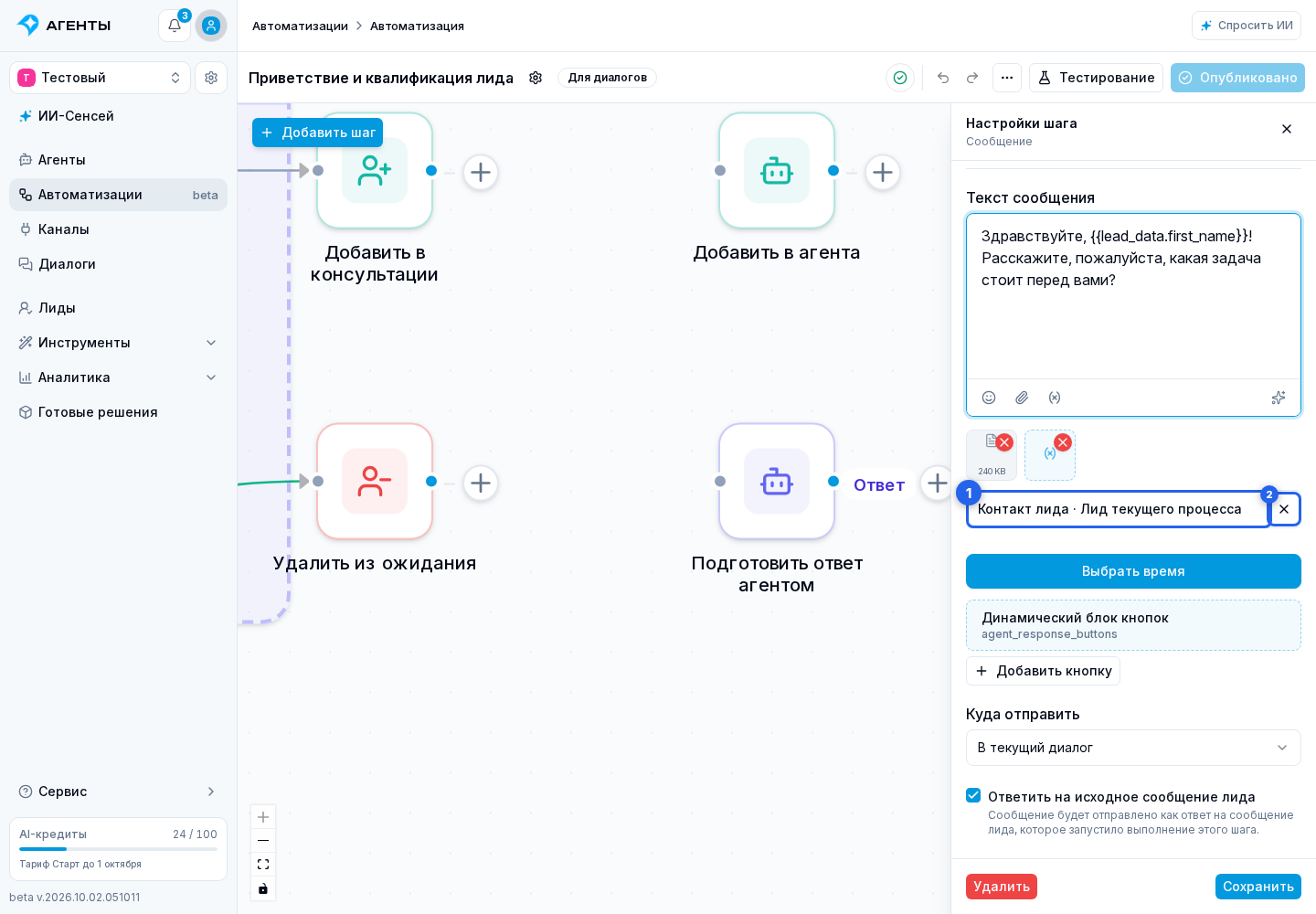Attach a file with the paperclip icon
This screenshot has height=914, width=1316.
pos(1022,398)
